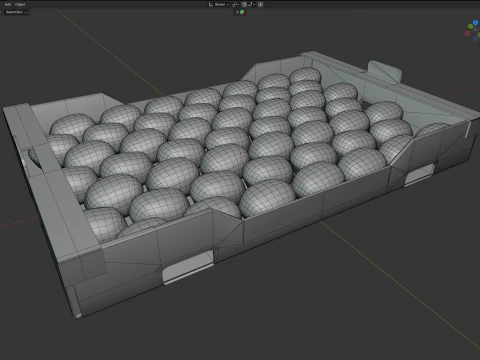Open the Select Box tool dropdown
The image size is (480, 360).
(16, 12)
